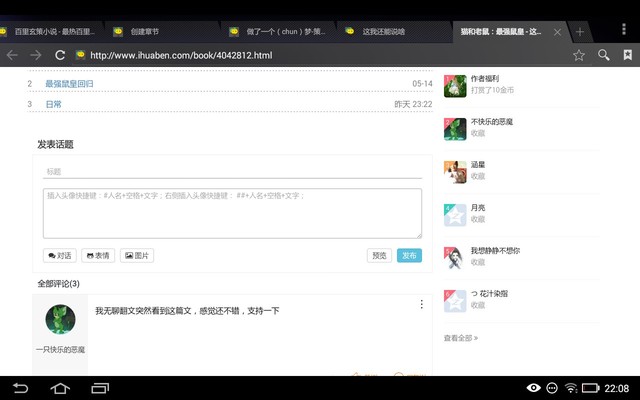Close the active 猫和老鼠 tab
This screenshot has height=400, width=640.
558,32
